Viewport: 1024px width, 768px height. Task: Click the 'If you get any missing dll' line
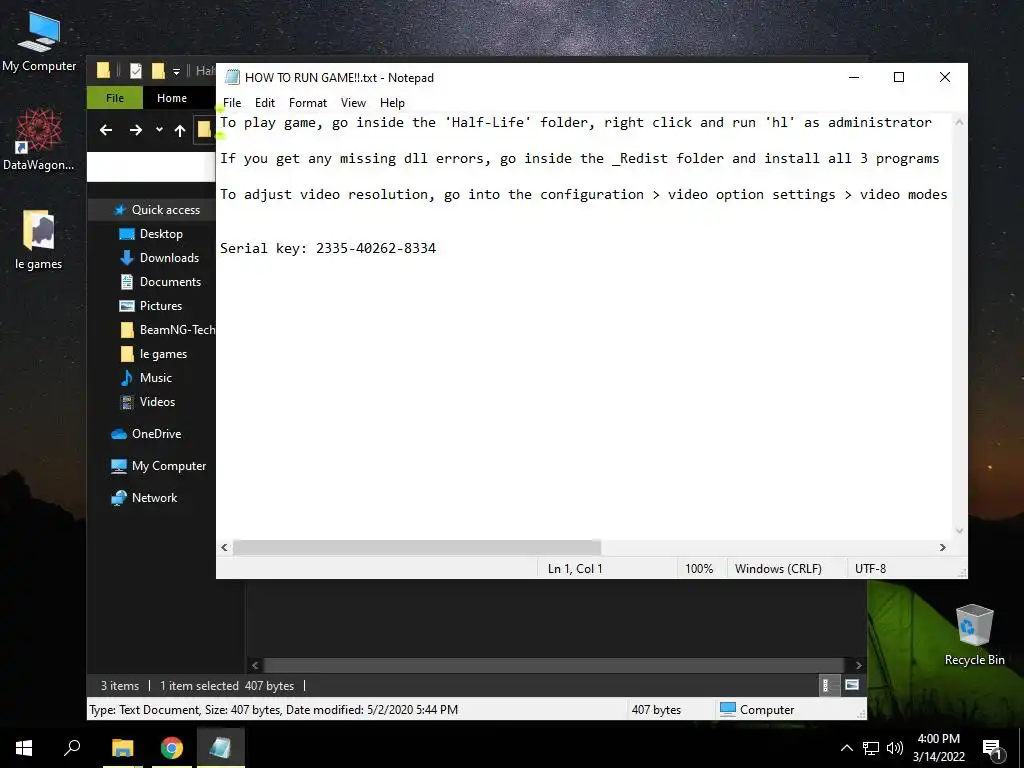(579, 159)
